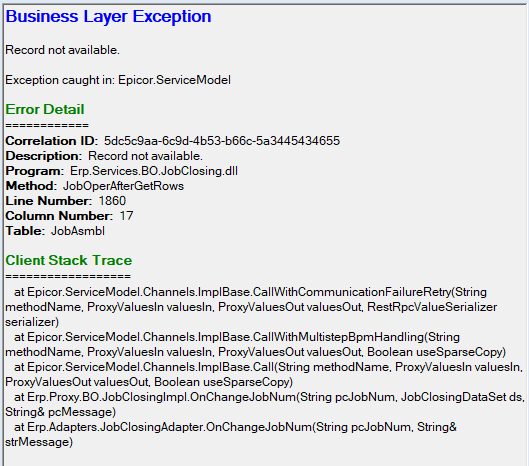Click the 'Correlation ID:' bold label
The height and width of the screenshot is (466, 529).
click(x=52, y=141)
